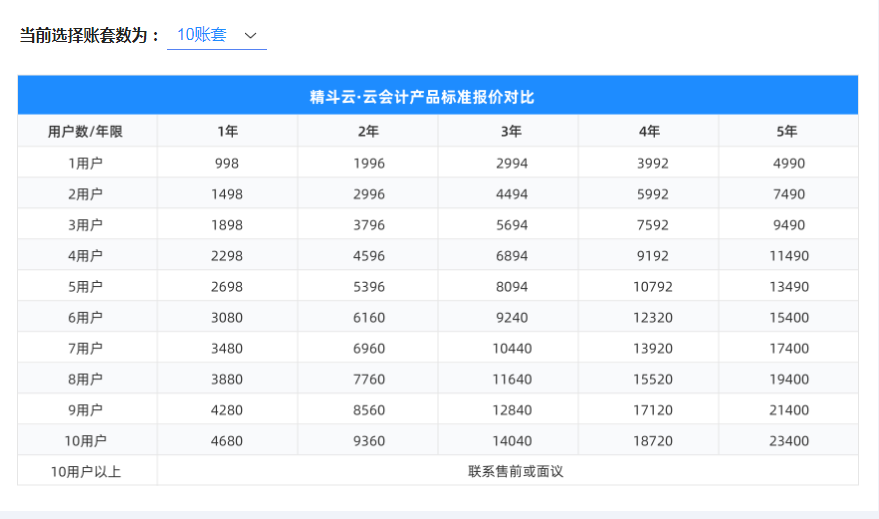Click the price 3080 cell

228,317
